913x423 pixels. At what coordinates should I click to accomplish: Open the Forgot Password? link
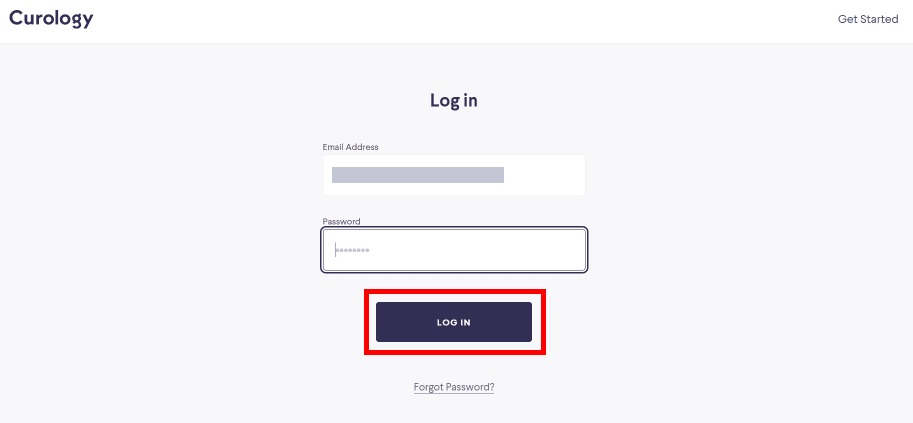tap(454, 387)
